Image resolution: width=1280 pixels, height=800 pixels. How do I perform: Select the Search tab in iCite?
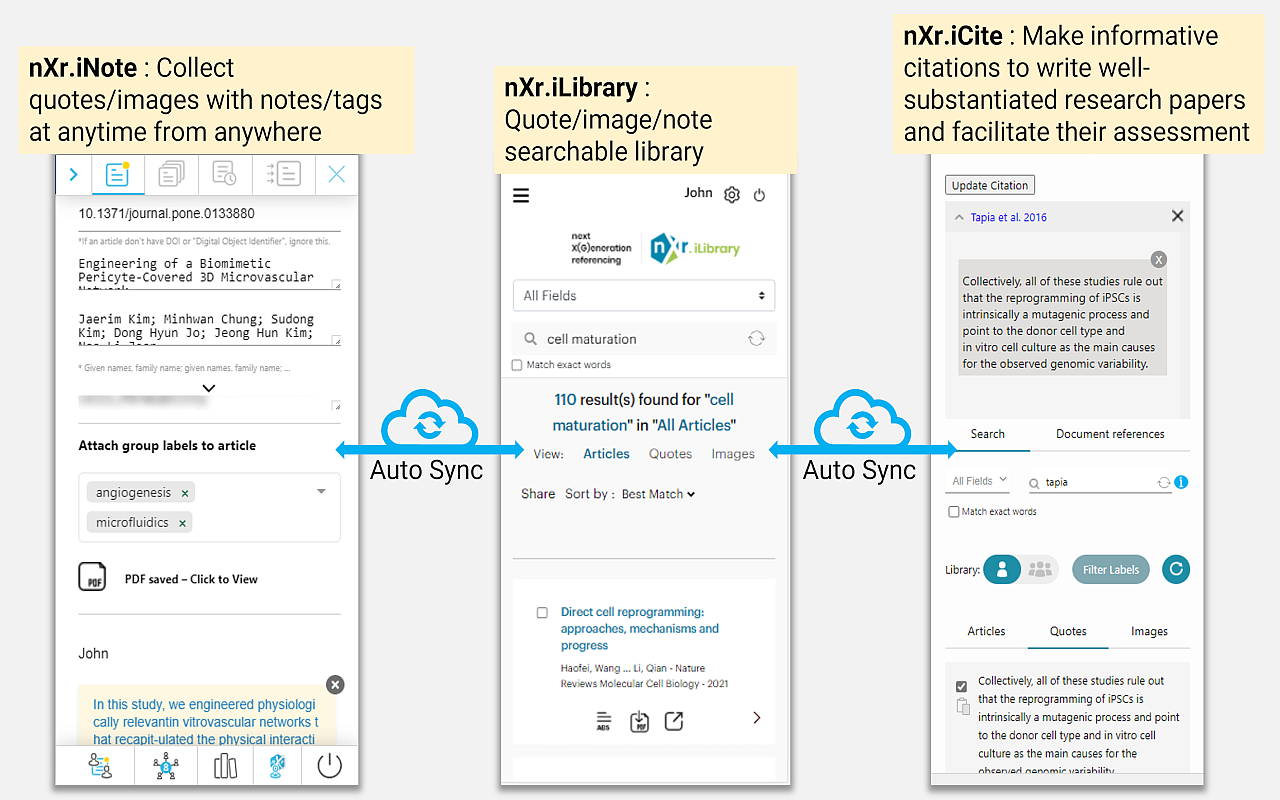987,434
